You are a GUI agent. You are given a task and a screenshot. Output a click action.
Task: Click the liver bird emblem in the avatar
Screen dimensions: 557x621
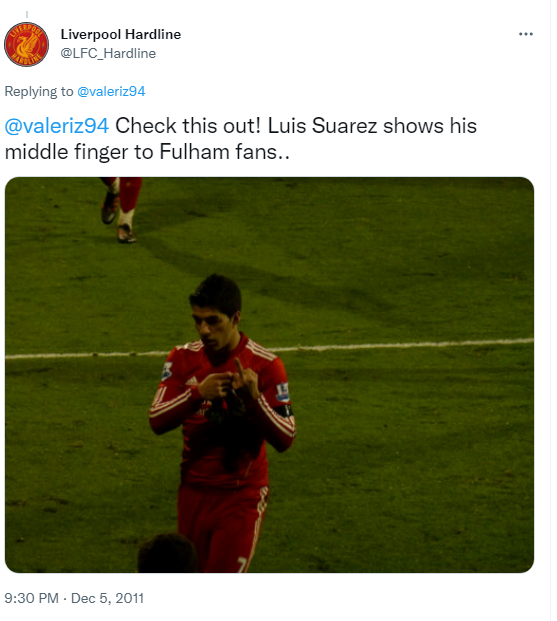point(27,44)
